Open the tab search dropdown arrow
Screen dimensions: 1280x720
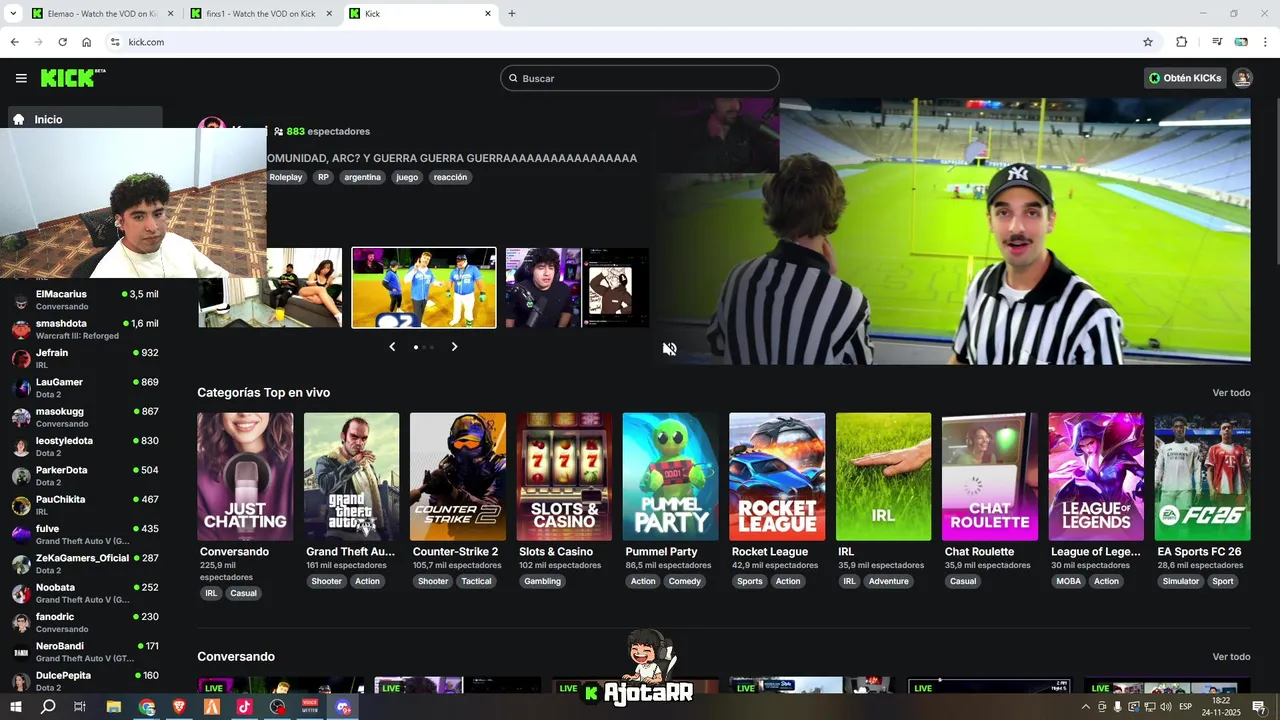[x=13, y=14]
